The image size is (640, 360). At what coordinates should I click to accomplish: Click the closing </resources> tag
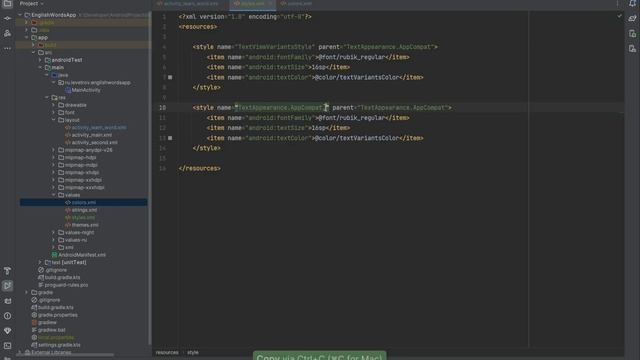click(200, 168)
